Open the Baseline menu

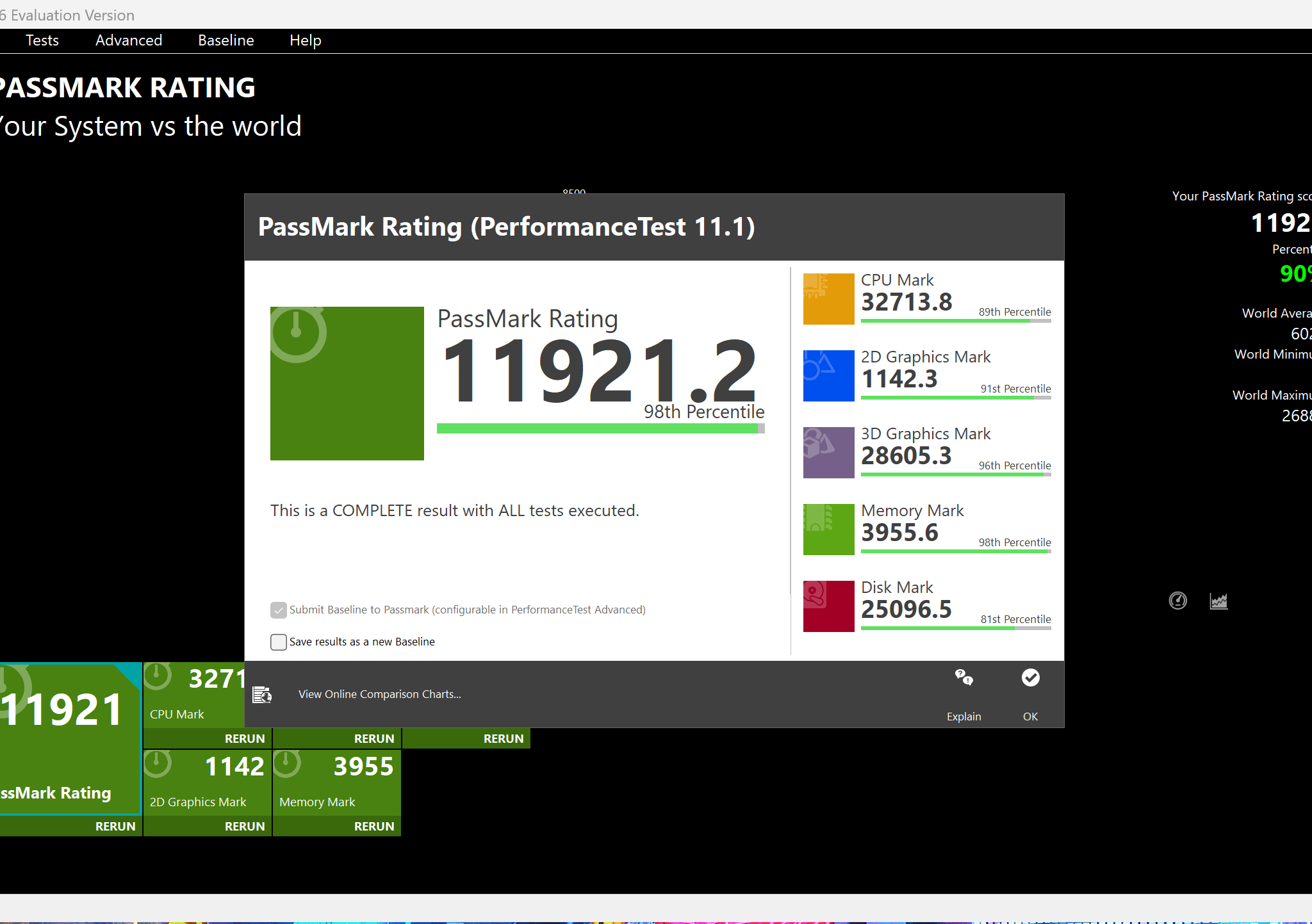pyautogui.click(x=226, y=40)
